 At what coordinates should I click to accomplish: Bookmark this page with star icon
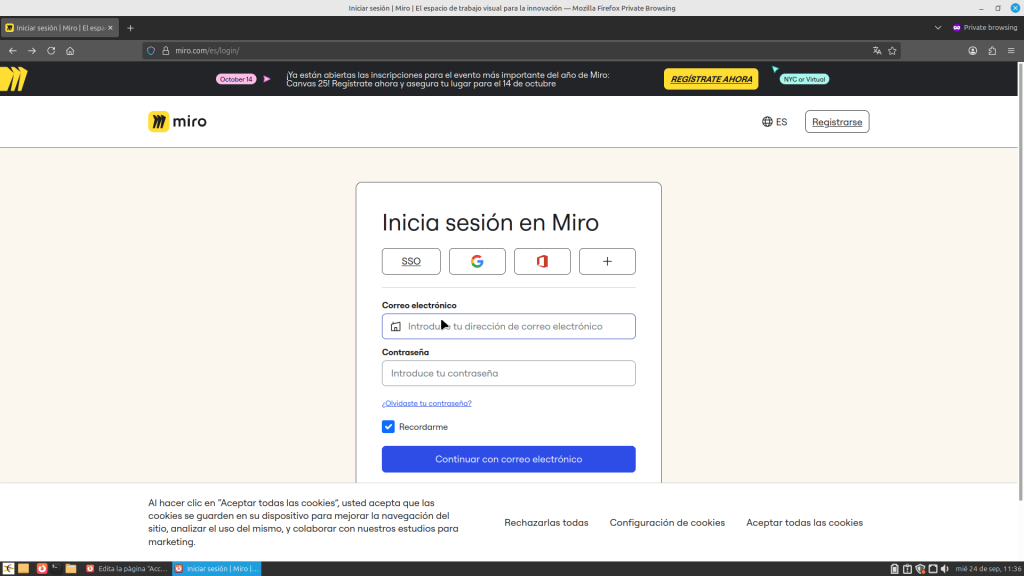coord(892,50)
